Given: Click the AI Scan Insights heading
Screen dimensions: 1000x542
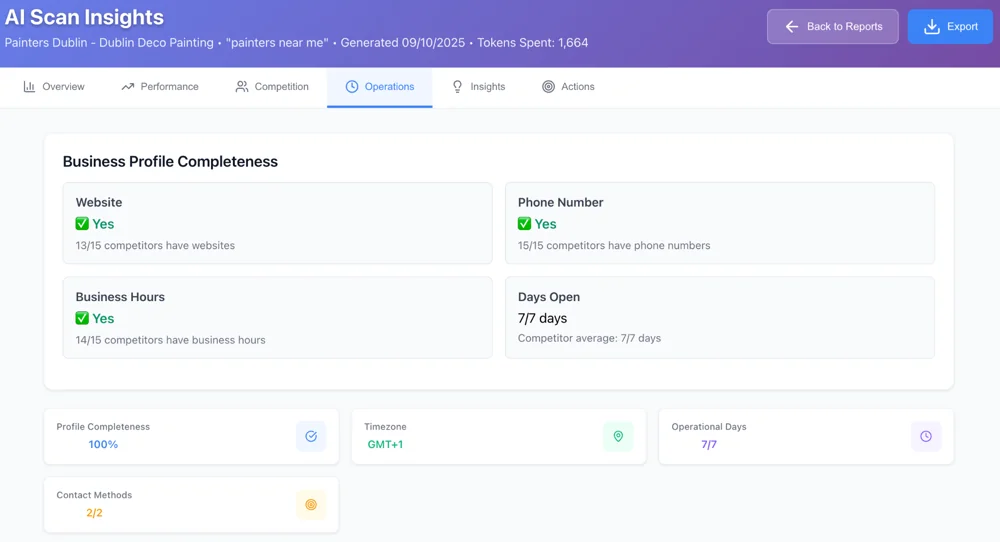Looking at the screenshot, I should click(84, 17).
